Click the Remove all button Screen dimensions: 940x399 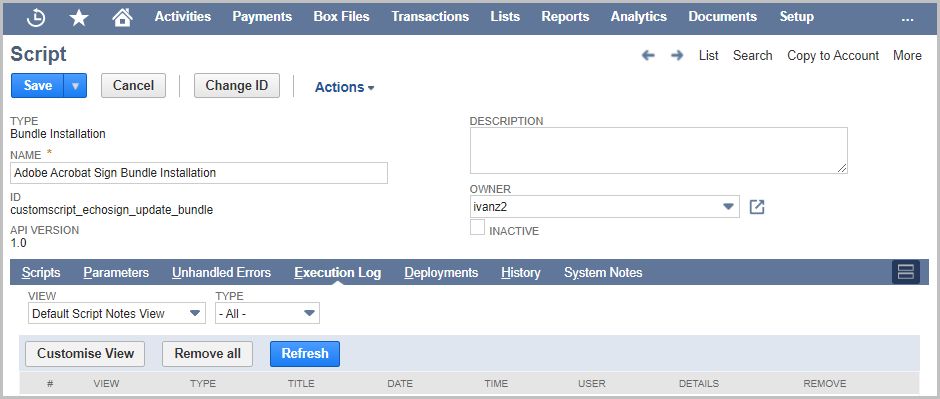coord(207,354)
